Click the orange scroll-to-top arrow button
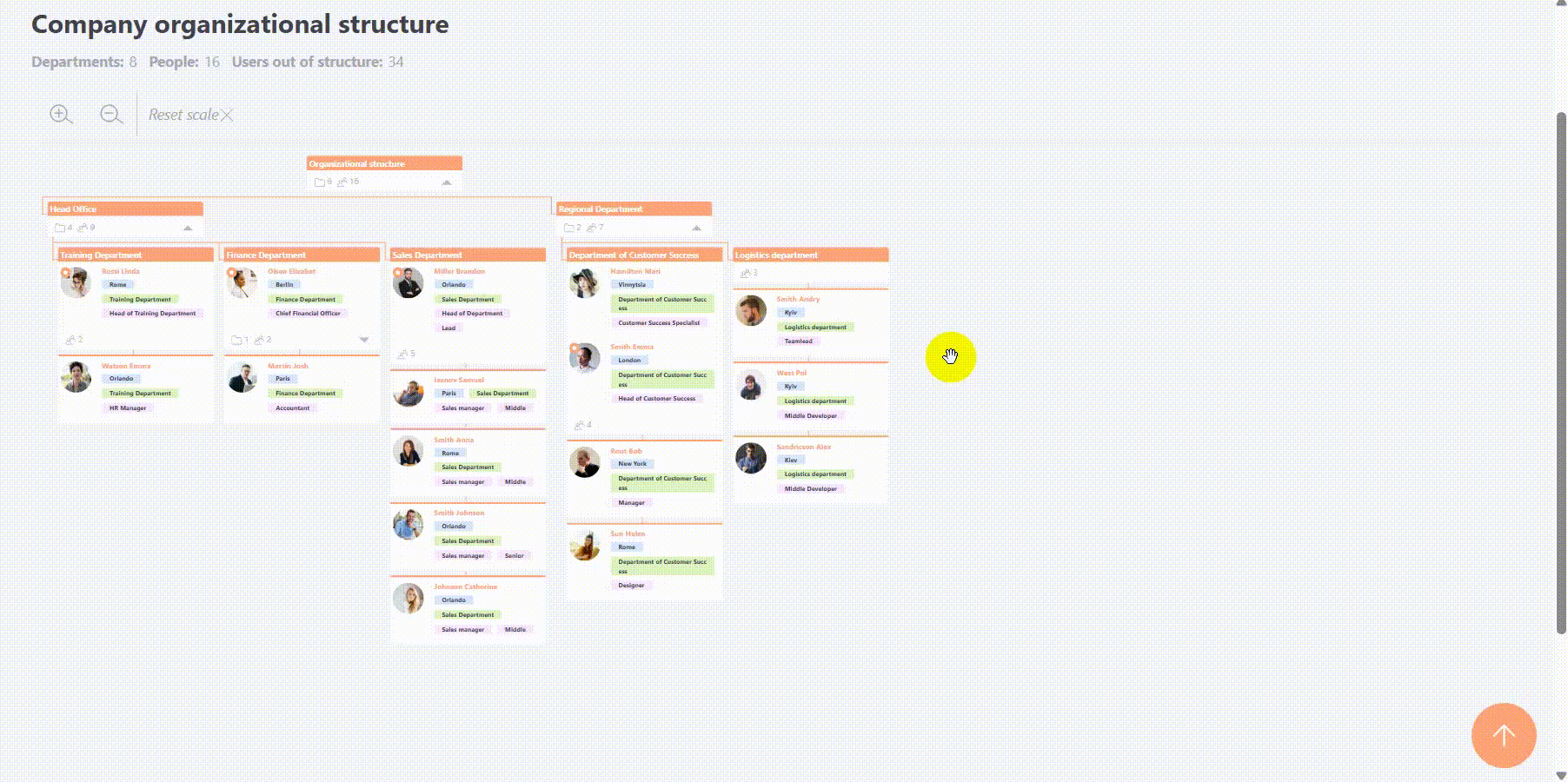 pos(1503,735)
